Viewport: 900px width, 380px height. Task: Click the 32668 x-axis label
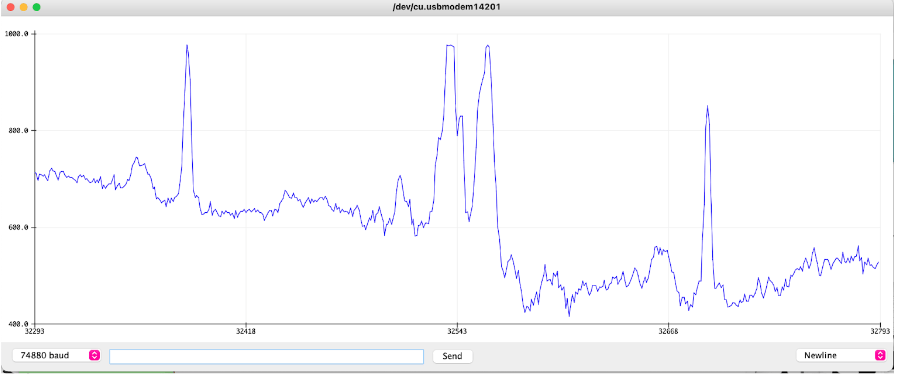tap(669, 332)
